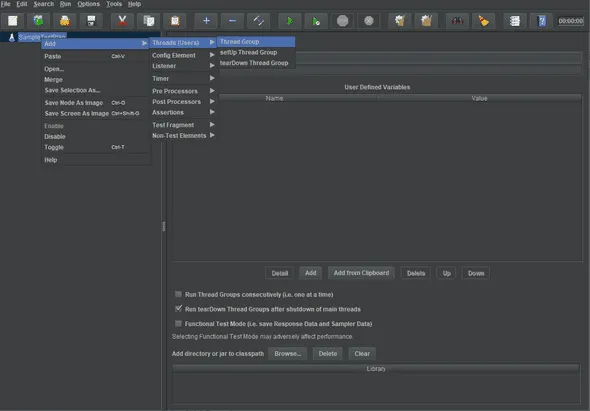Image resolution: width=590 pixels, height=411 pixels.
Task: Click the vertical split pane divider handle
Action: 164,226
